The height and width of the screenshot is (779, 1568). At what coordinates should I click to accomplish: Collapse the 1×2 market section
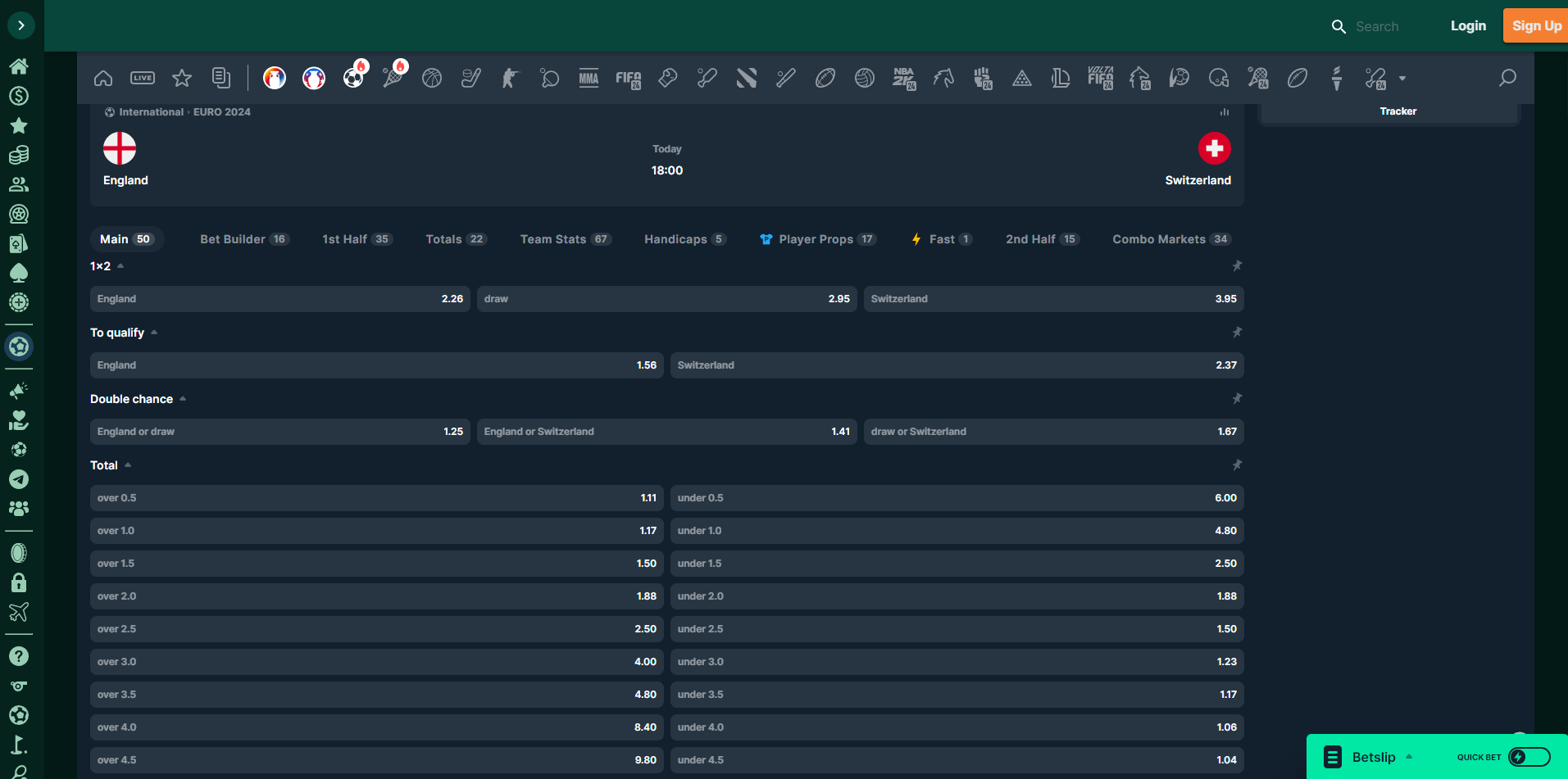click(120, 265)
